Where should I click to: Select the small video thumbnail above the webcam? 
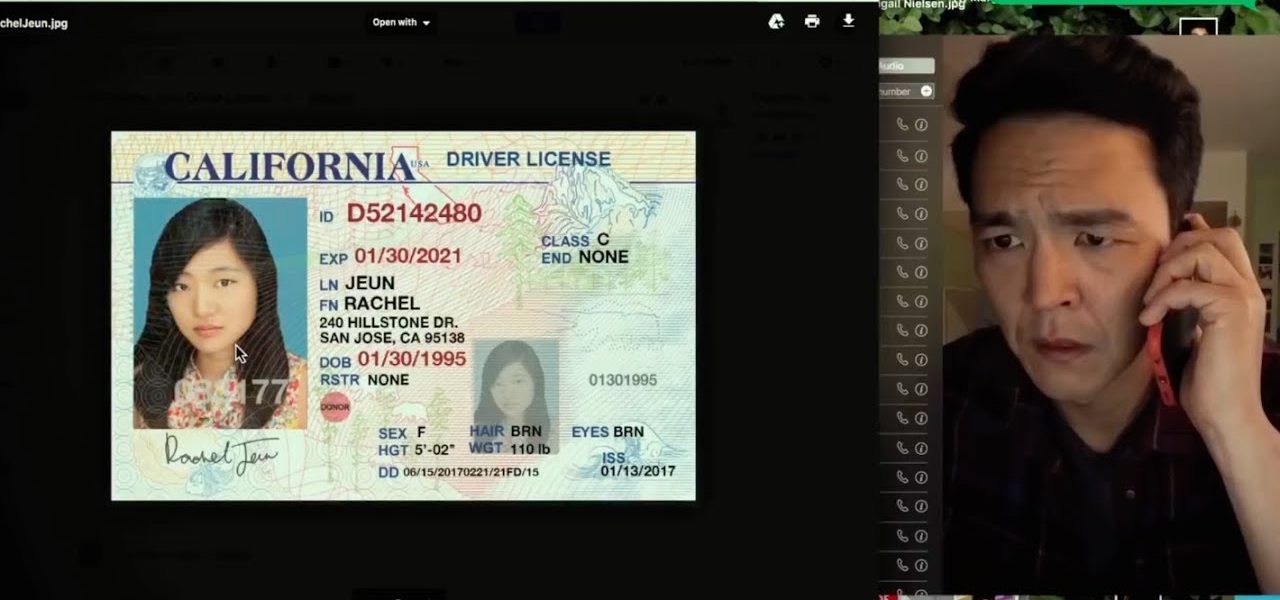(1198, 27)
